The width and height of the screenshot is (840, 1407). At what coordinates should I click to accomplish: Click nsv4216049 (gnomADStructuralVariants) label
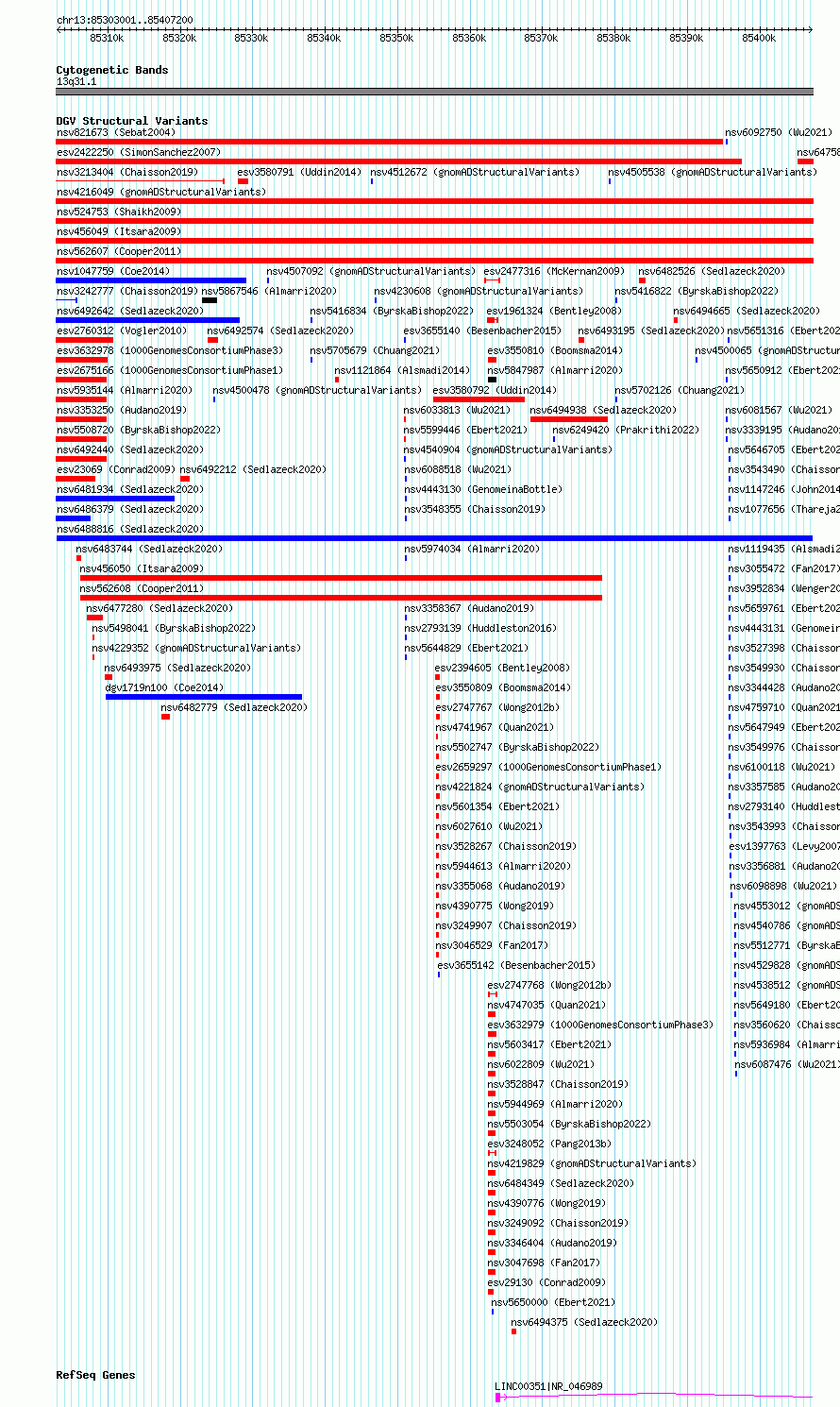(161, 192)
